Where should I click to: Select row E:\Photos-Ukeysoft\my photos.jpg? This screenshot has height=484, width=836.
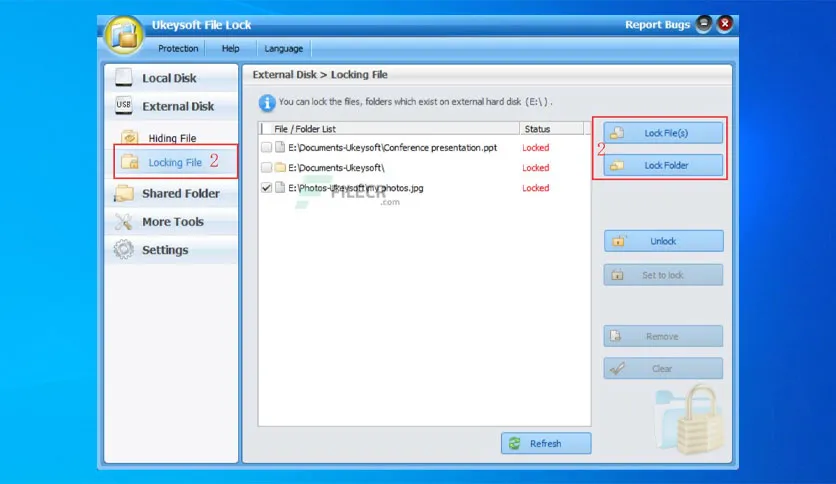tap(356, 188)
